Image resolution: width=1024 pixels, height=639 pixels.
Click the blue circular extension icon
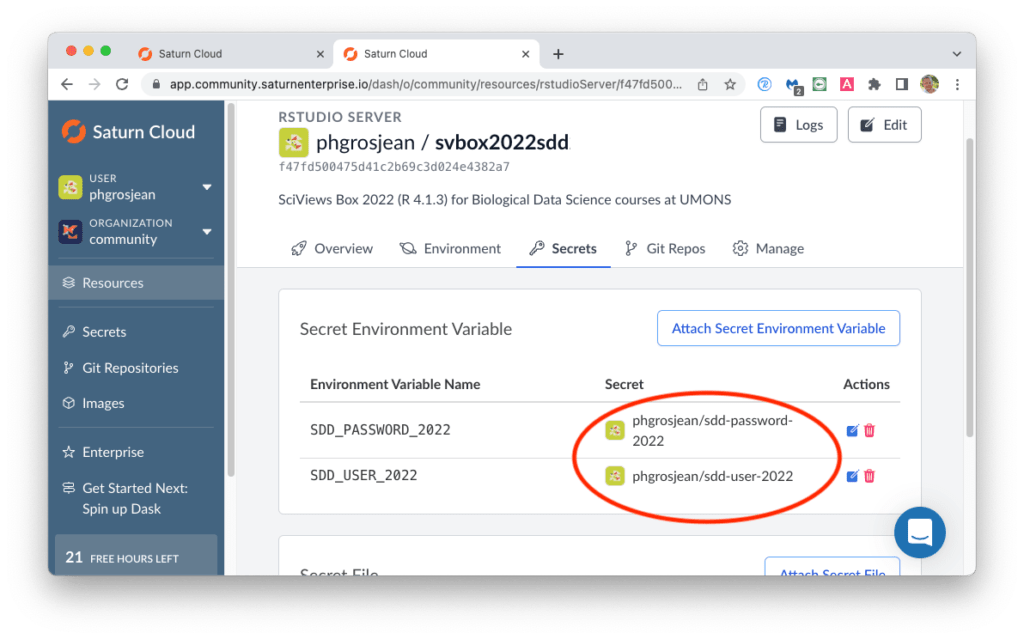764,84
